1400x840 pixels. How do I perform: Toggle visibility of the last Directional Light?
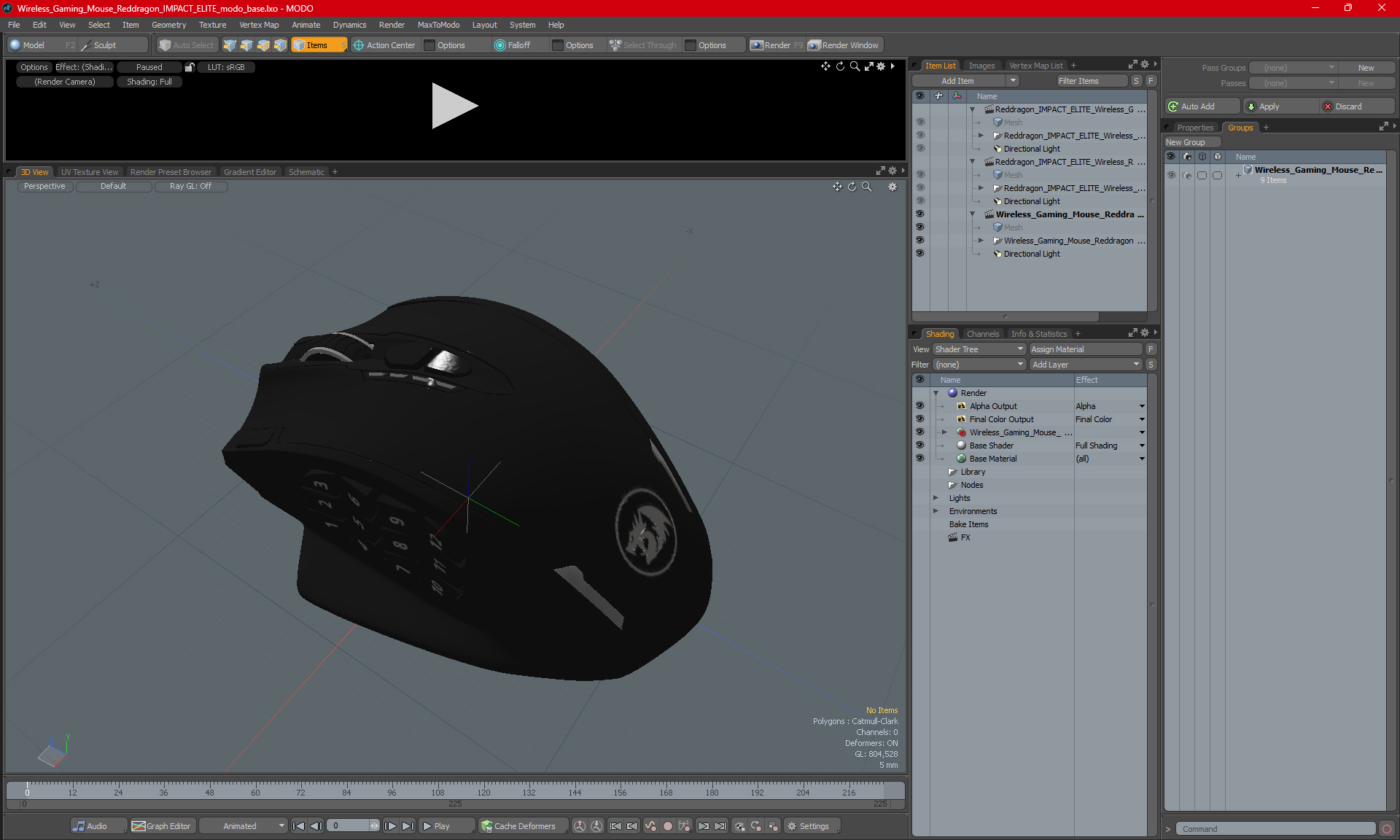pos(920,254)
